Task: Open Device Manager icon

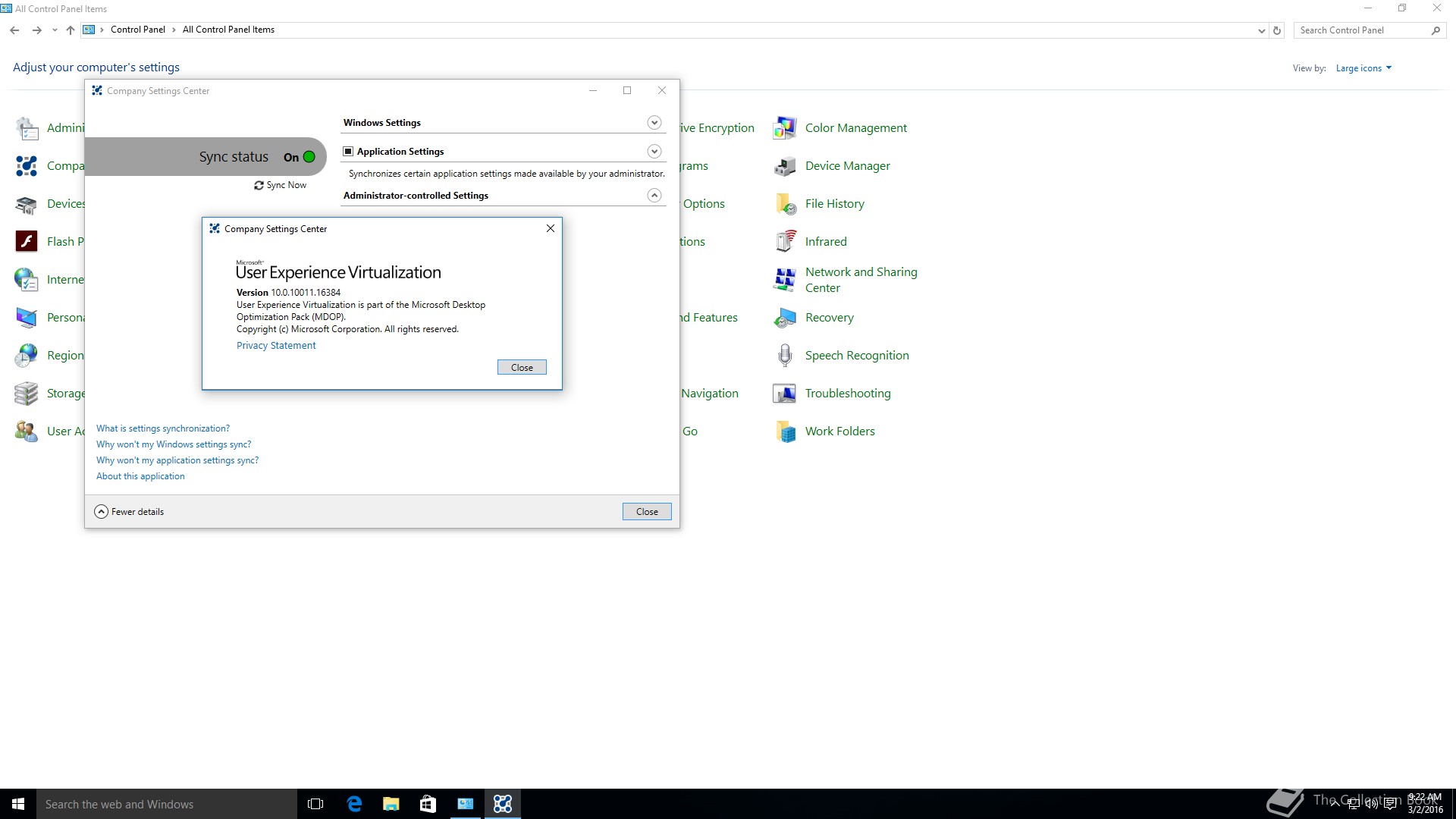Action: point(785,166)
